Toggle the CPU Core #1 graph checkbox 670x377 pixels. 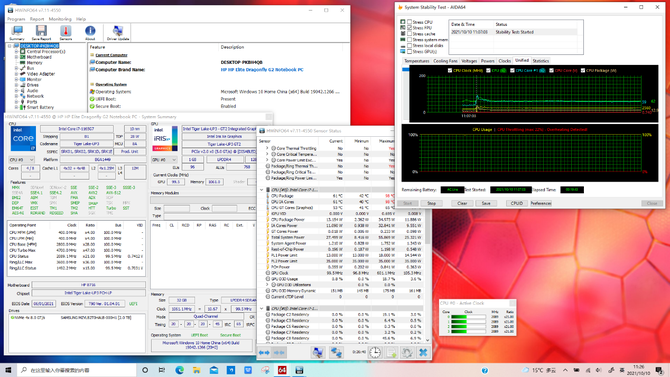[512, 71]
